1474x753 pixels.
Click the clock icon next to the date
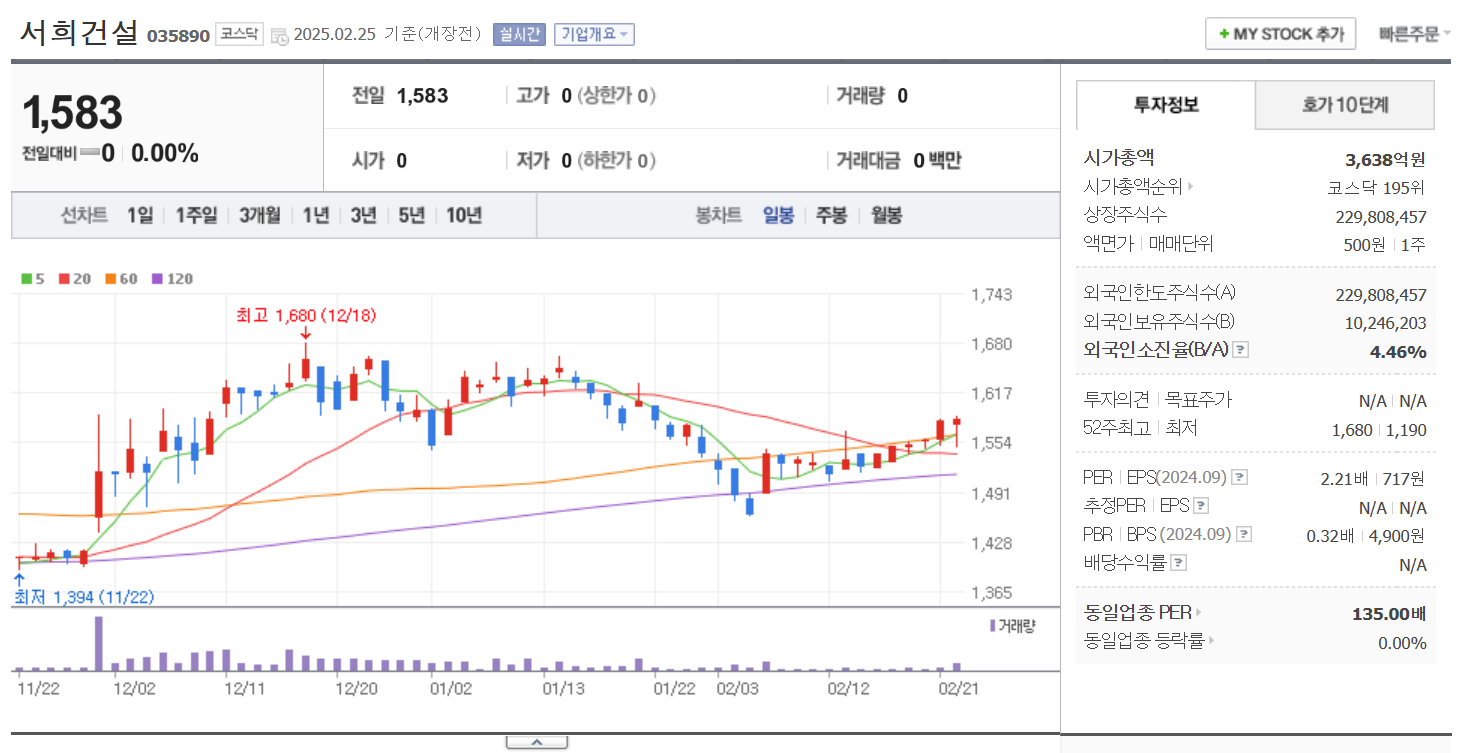click(x=281, y=33)
